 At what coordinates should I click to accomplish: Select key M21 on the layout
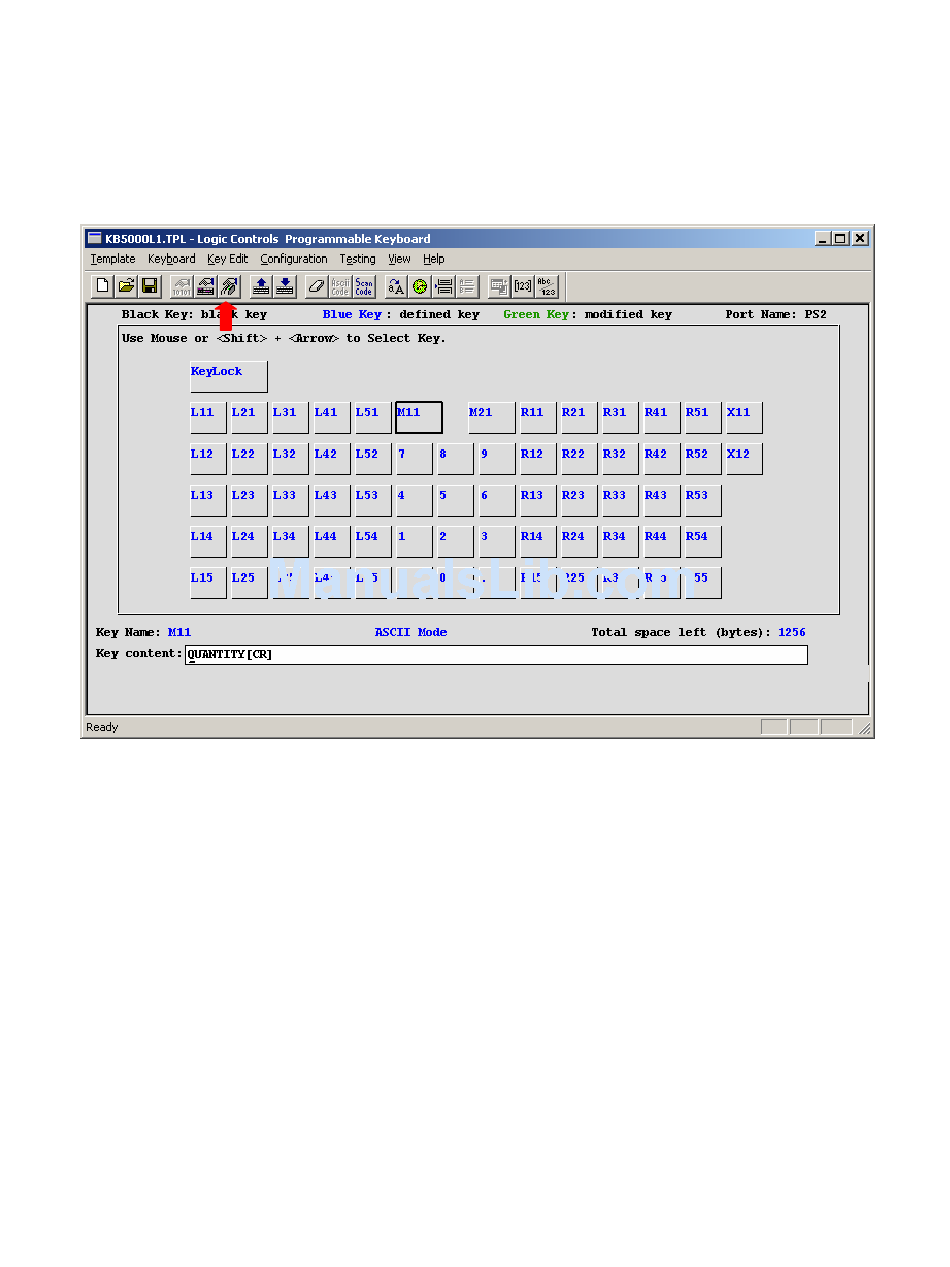pyautogui.click(x=492, y=418)
